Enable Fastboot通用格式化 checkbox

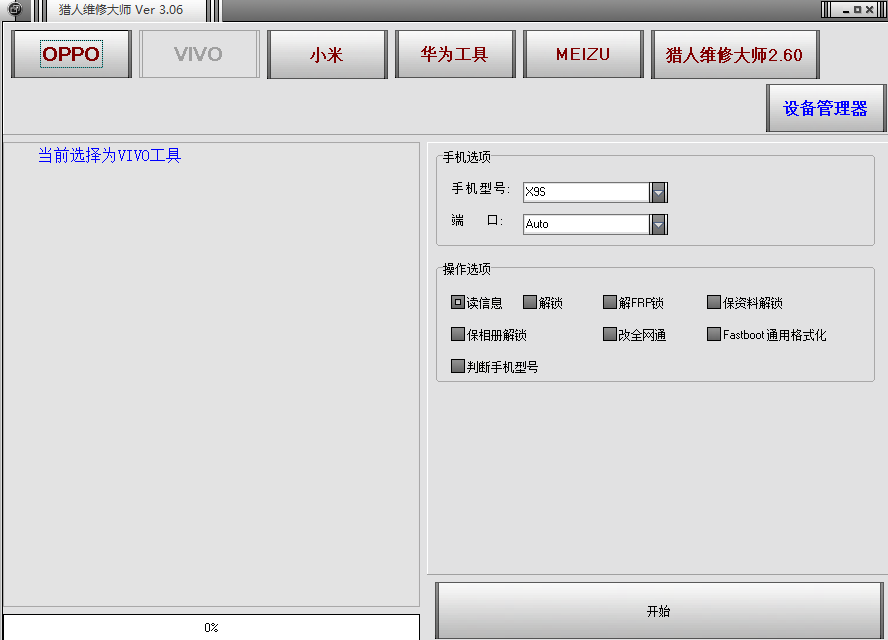click(714, 334)
